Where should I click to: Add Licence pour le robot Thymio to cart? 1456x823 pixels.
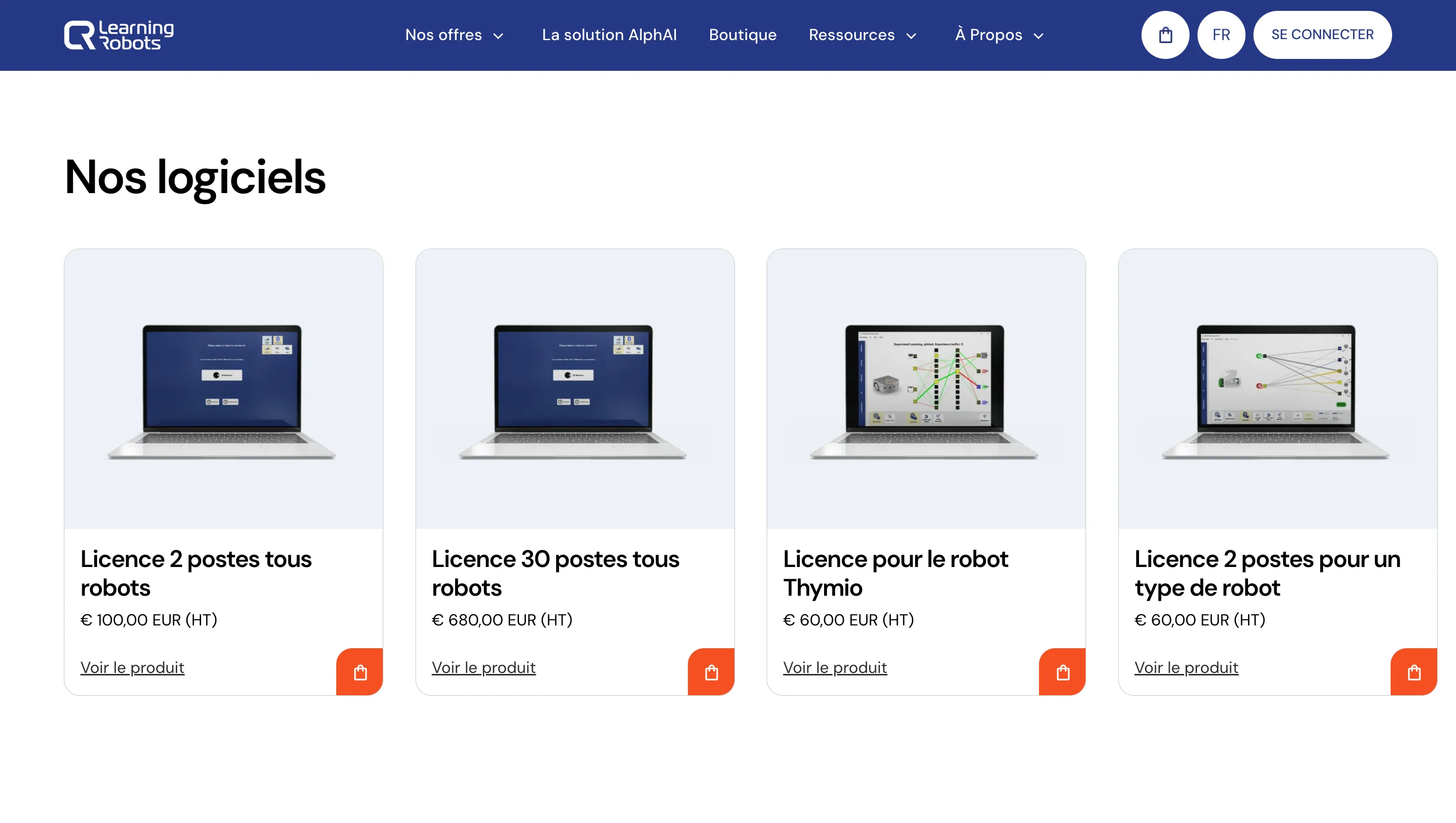1063,672
